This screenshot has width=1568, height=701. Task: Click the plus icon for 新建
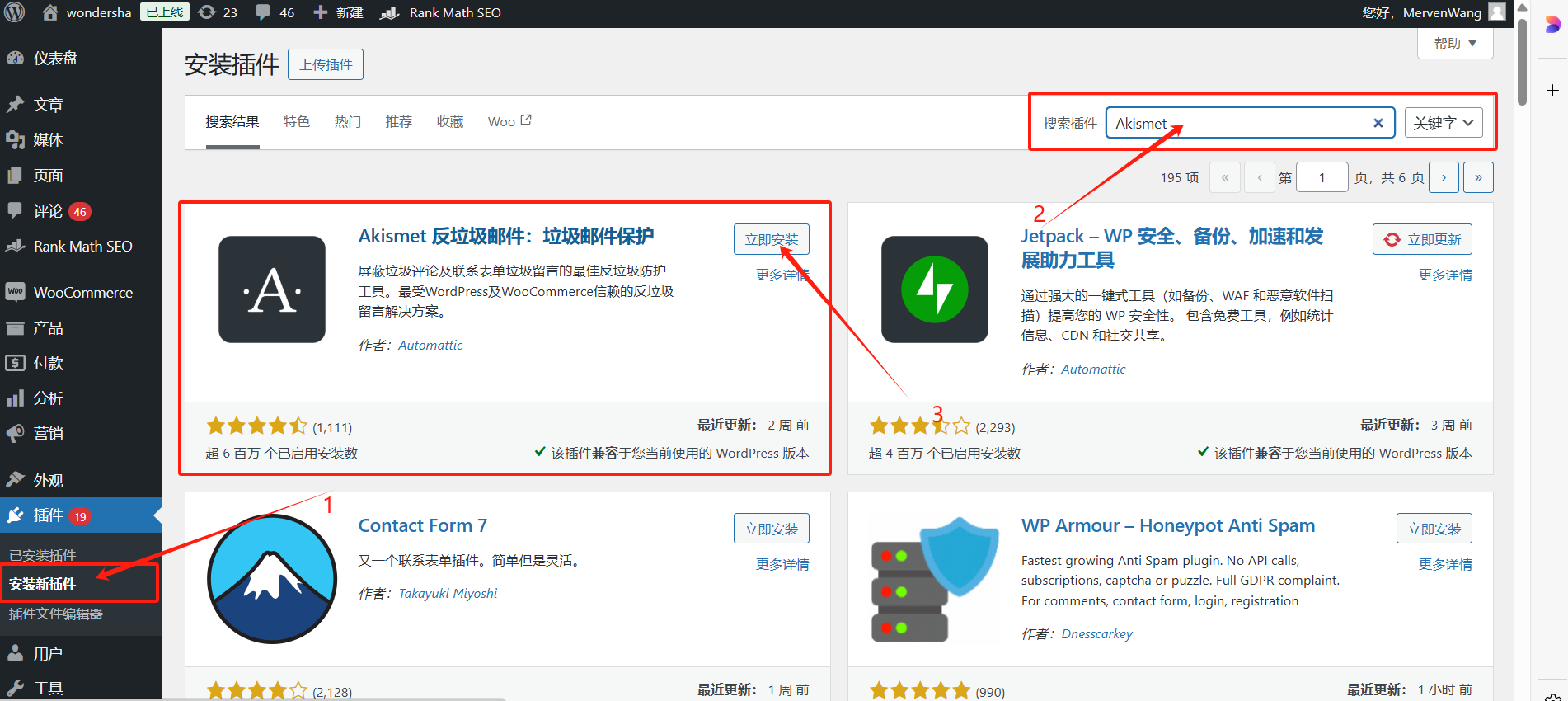coord(320,12)
